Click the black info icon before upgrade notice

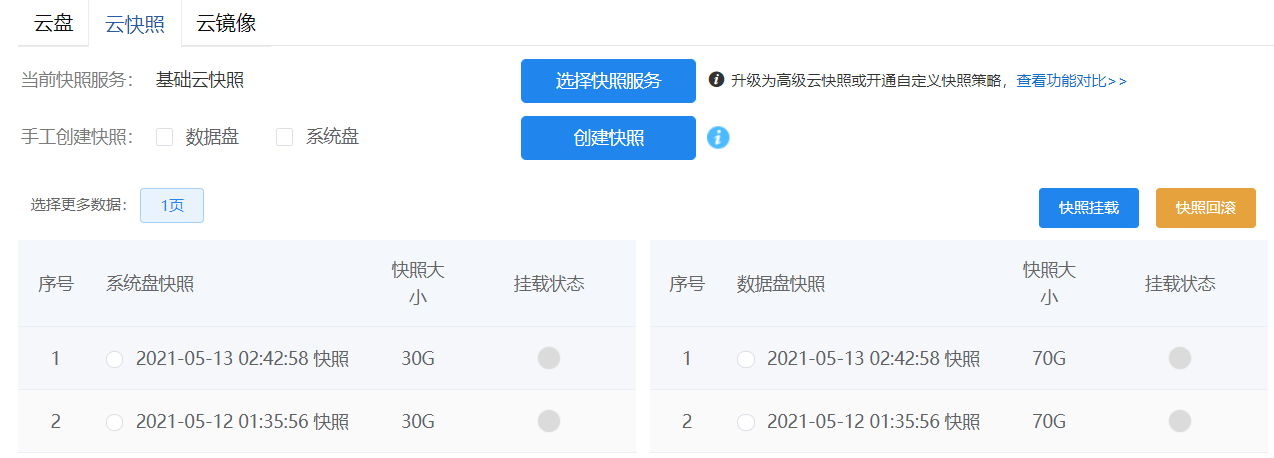pyautogui.click(x=716, y=80)
